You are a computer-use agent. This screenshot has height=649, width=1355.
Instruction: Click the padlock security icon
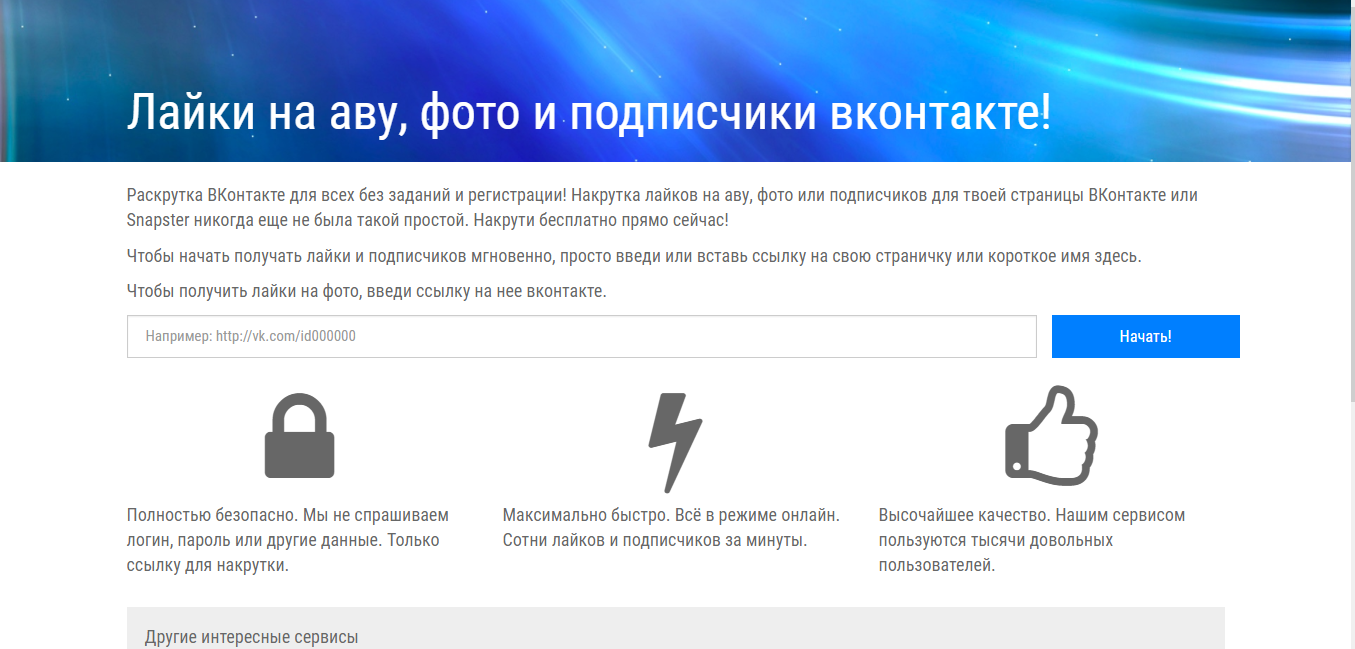coord(299,435)
